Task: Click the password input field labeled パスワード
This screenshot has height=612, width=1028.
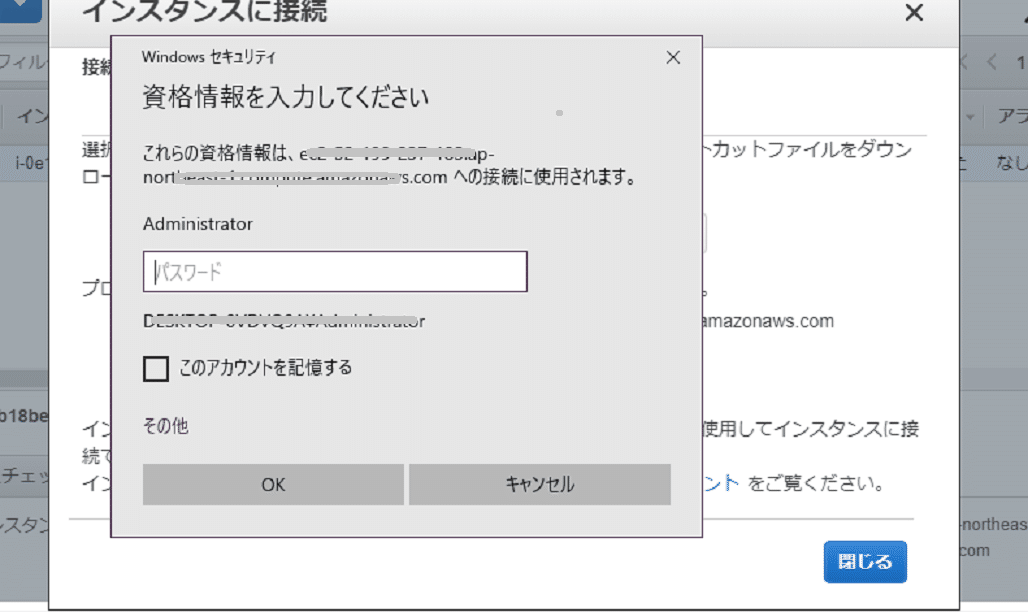Action: coord(335,270)
